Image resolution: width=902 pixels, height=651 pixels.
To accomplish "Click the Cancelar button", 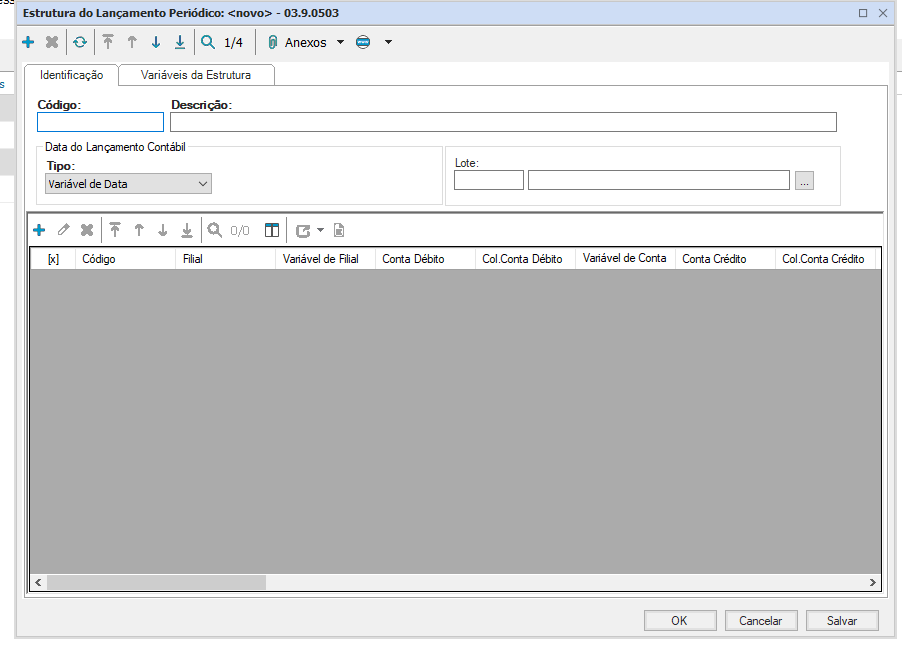I will pos(760,621).
